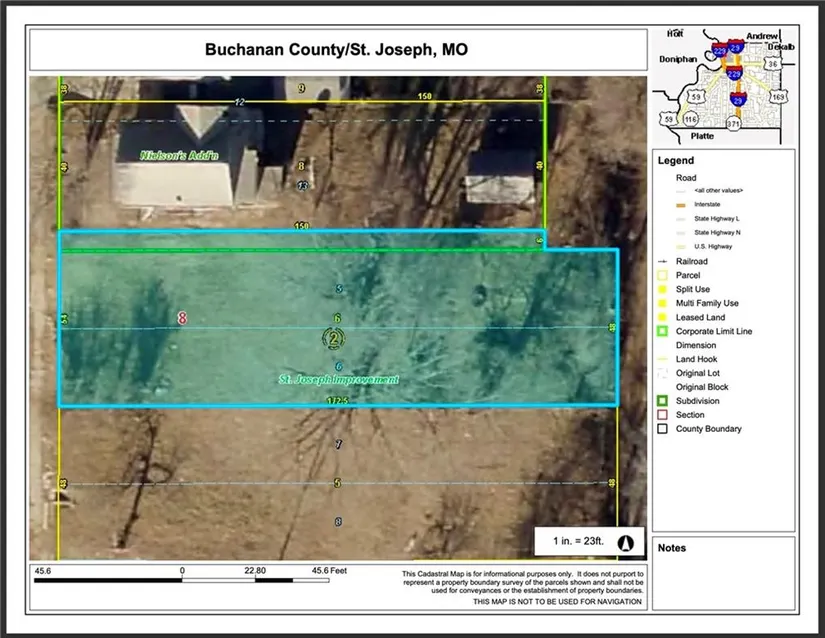This screenshot has width=825, height=638.
Task: Click the Notes panel heading
Action: click(672, 548)
